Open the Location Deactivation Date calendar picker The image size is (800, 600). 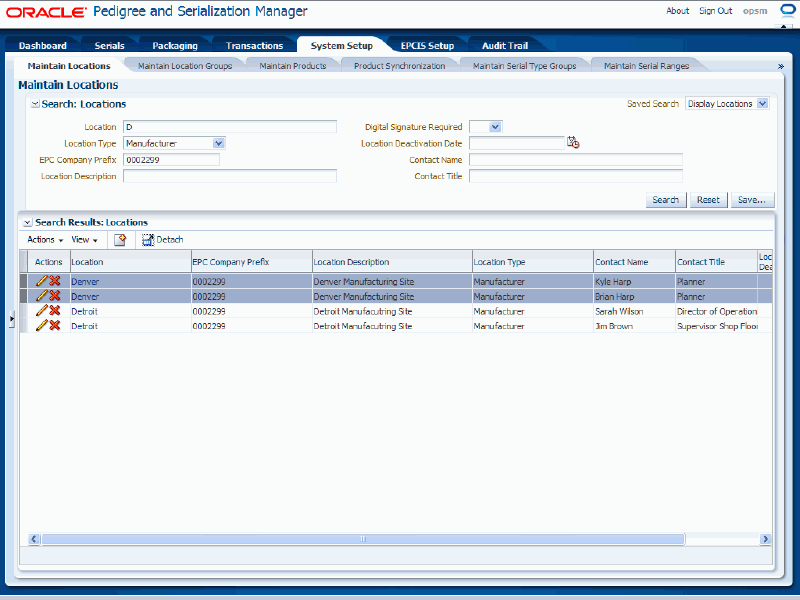pyautogui.click(x=573, y=143)
